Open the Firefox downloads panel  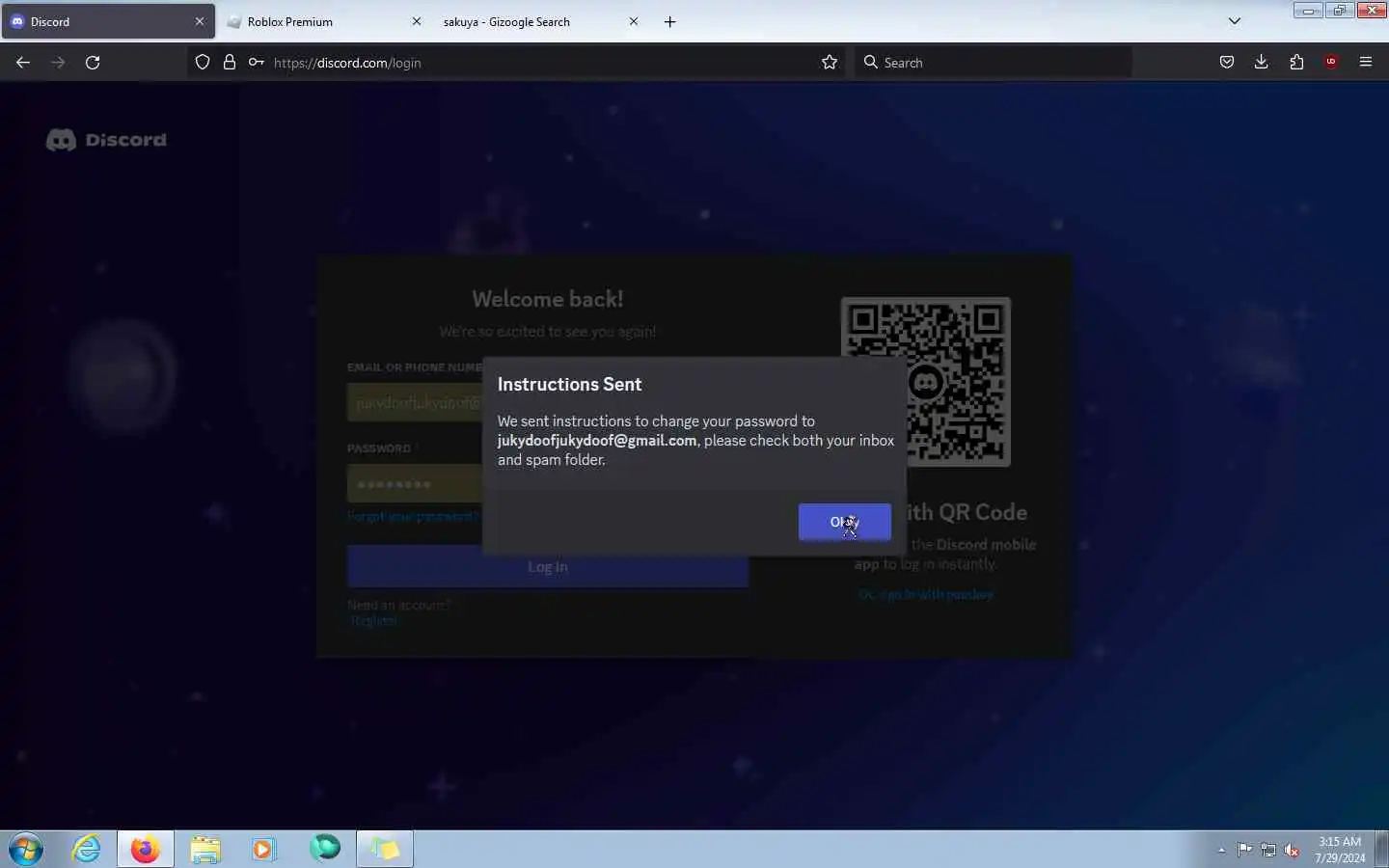click(1262, 63)
